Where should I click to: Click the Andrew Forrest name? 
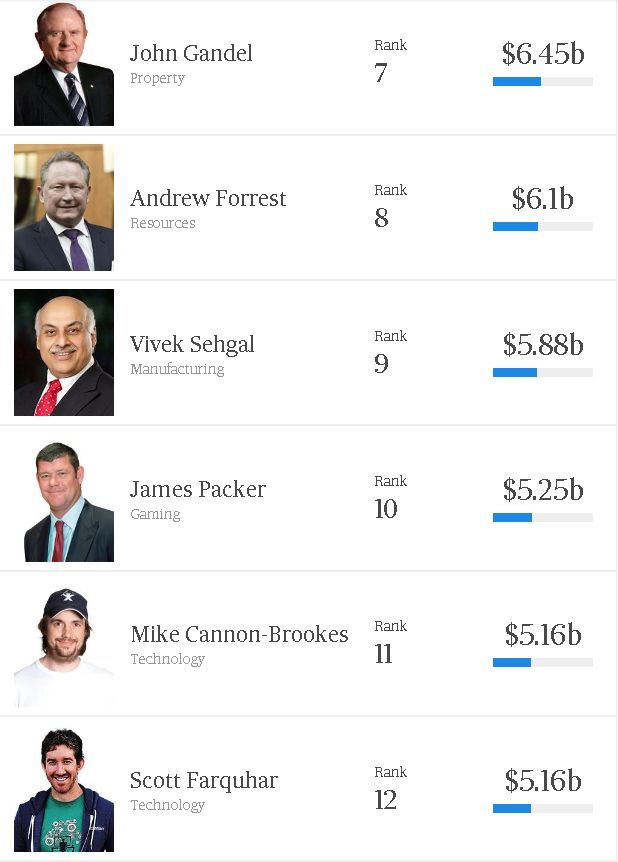pos(208,198)
